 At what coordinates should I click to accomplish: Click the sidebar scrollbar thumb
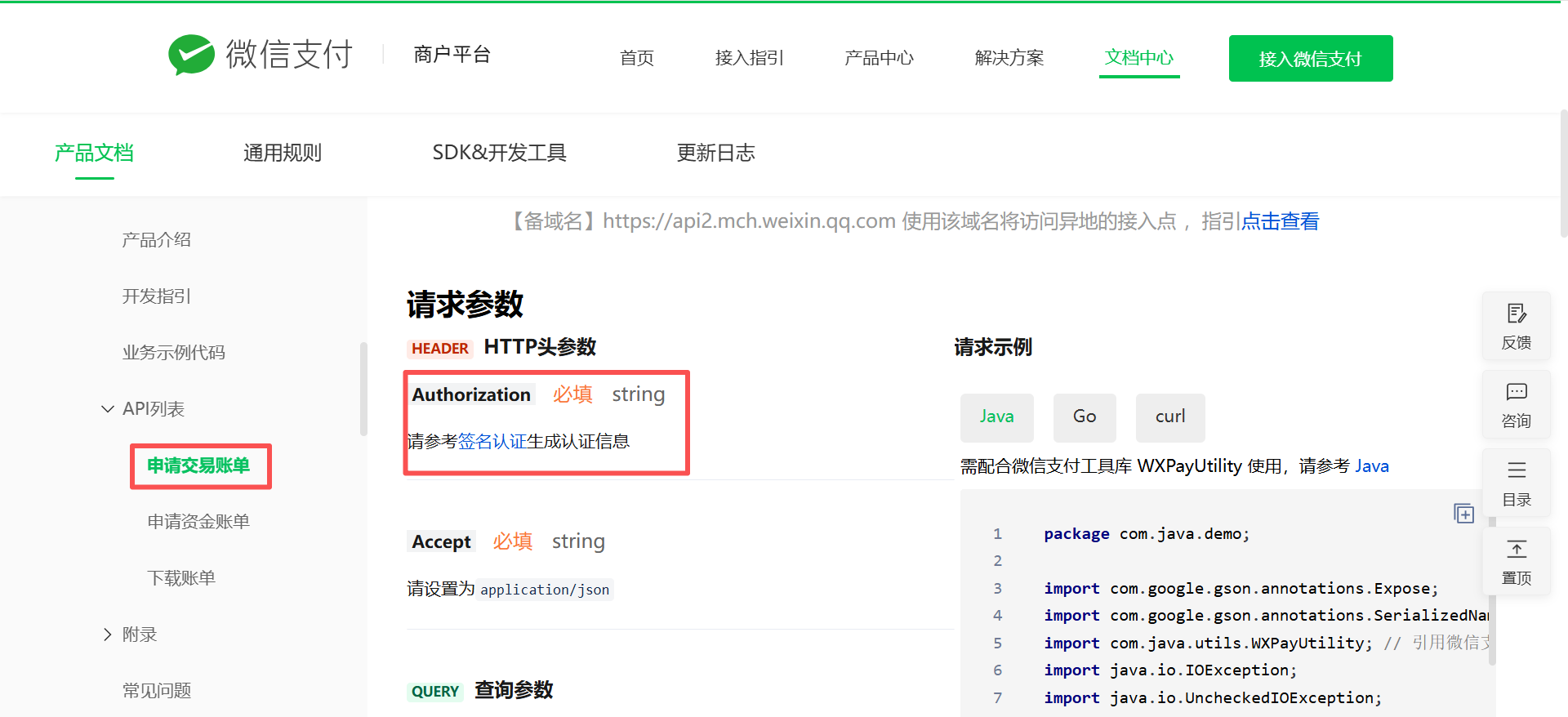pyautogui.click(x=363, y=389)
